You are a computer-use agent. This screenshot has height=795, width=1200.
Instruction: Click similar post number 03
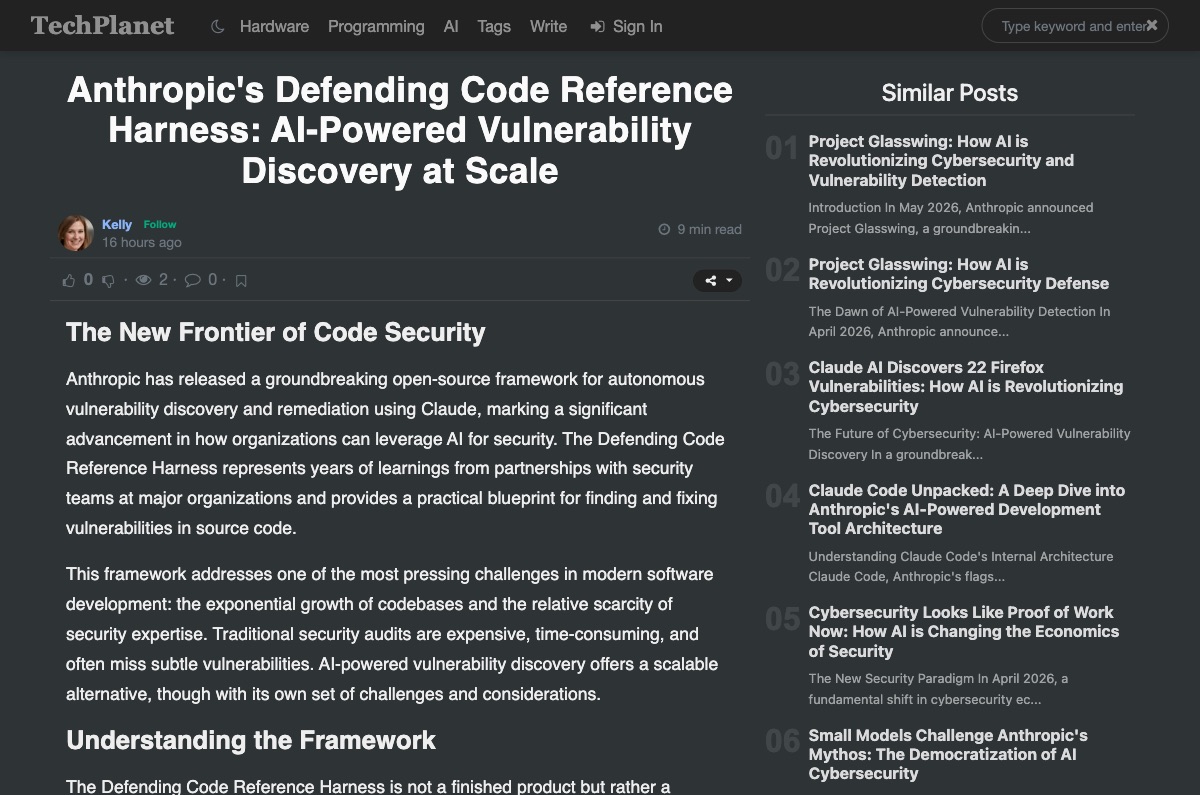[x=782, y=375]
